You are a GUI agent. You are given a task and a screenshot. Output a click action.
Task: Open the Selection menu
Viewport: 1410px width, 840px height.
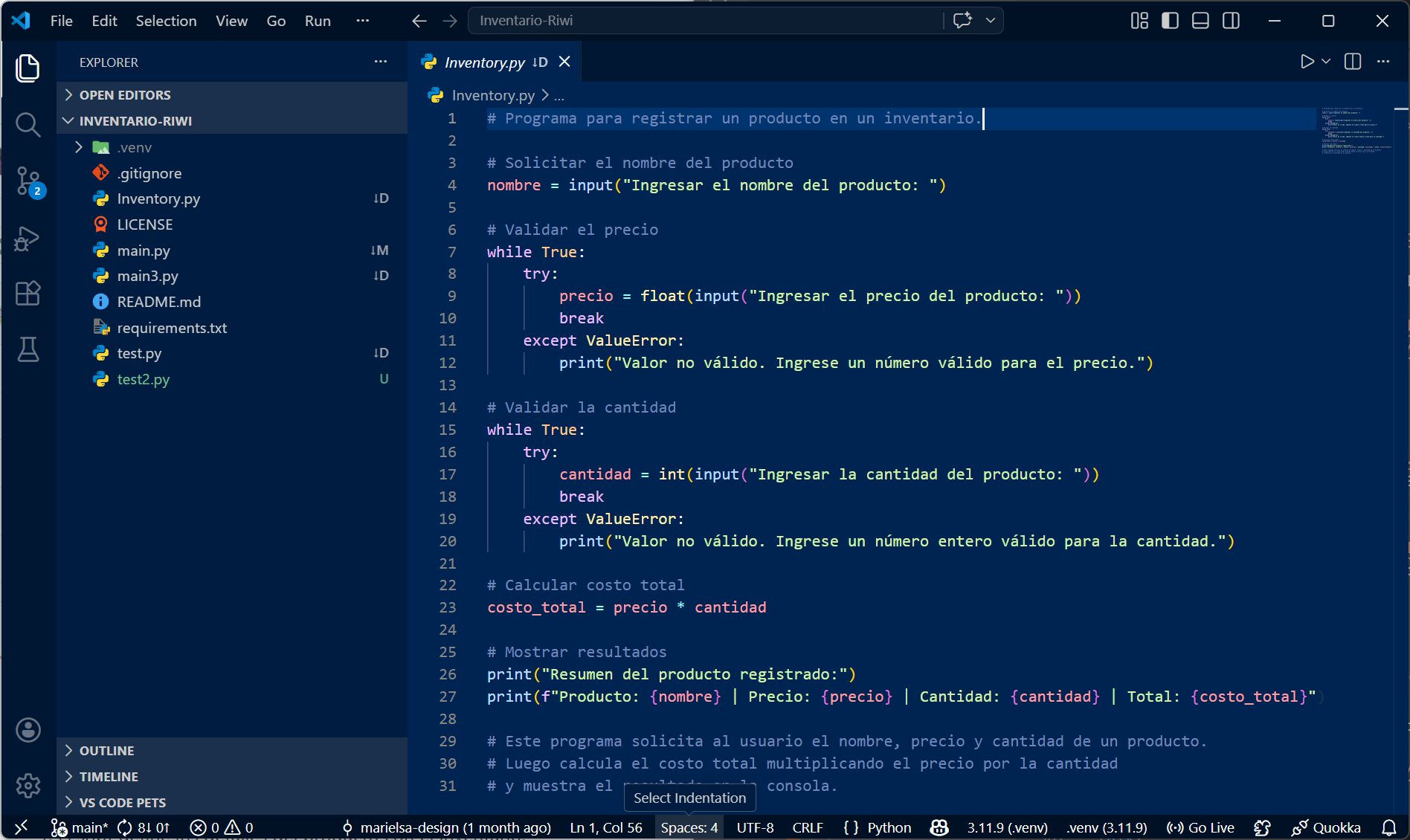click(166, 21)
